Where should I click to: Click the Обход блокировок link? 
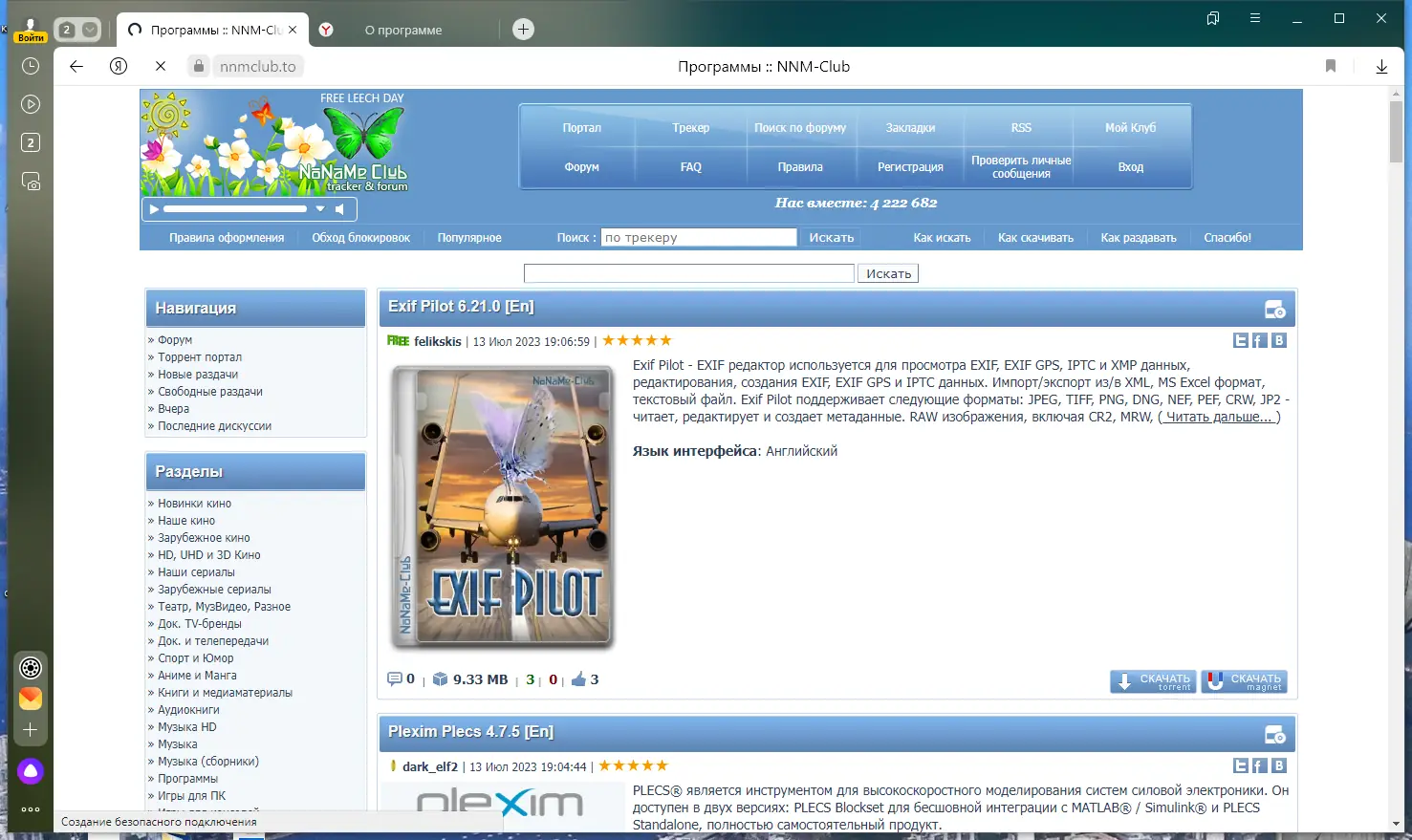360,238
